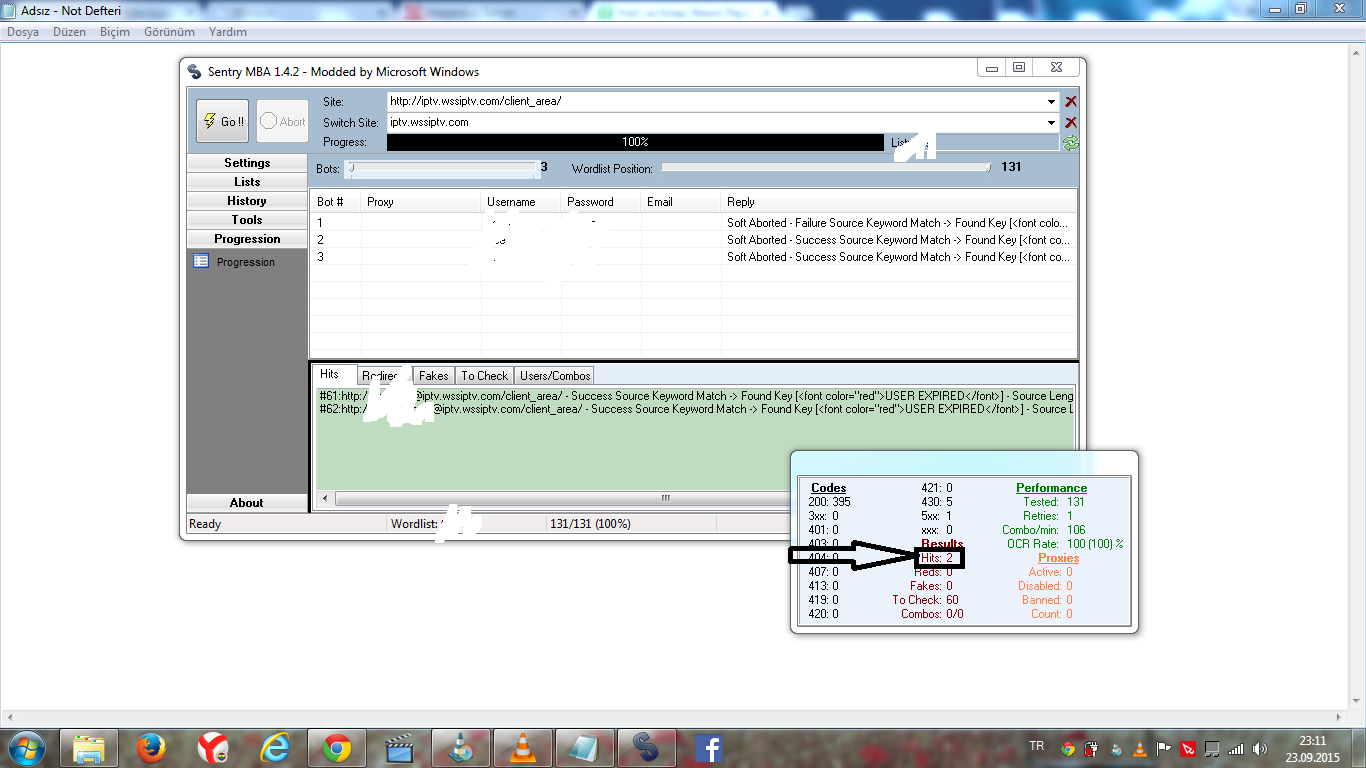The width and height of the screenshot is (1366, 768).
Task: Open VLC media player from taskbar
Action: (522, 748)
